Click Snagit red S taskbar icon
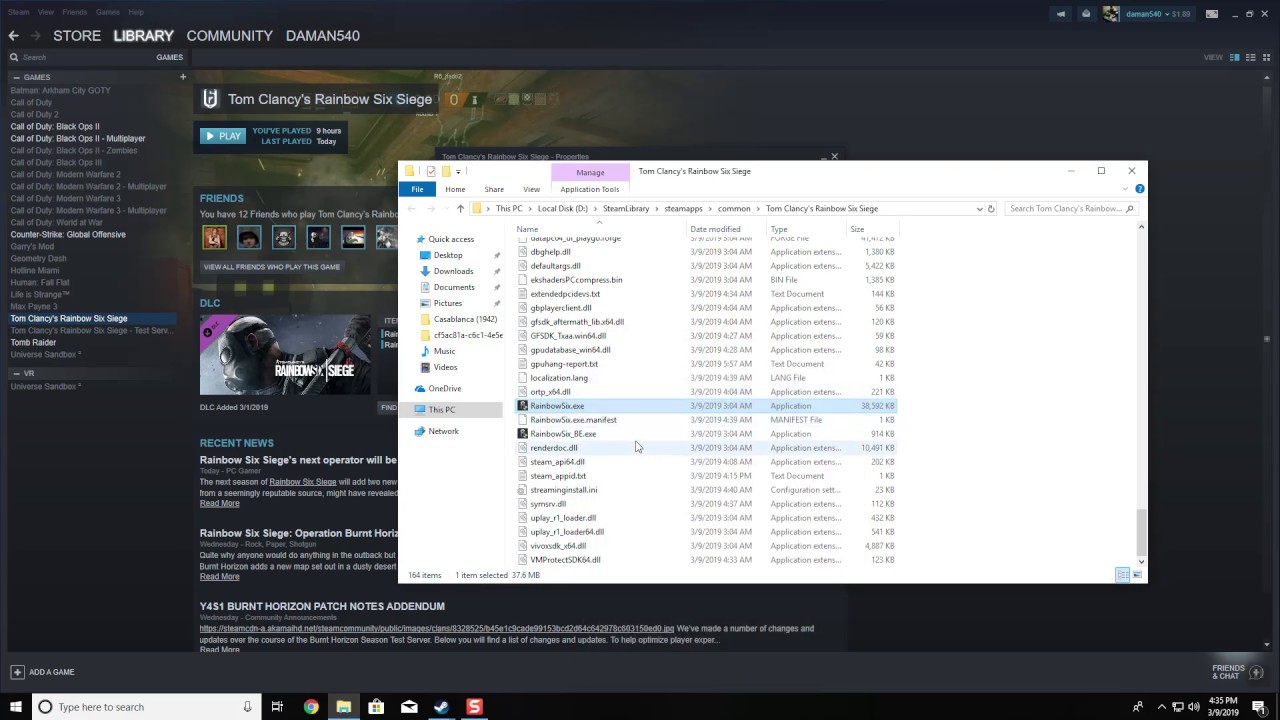The image size is (1280, 720). tap(474, 707)
